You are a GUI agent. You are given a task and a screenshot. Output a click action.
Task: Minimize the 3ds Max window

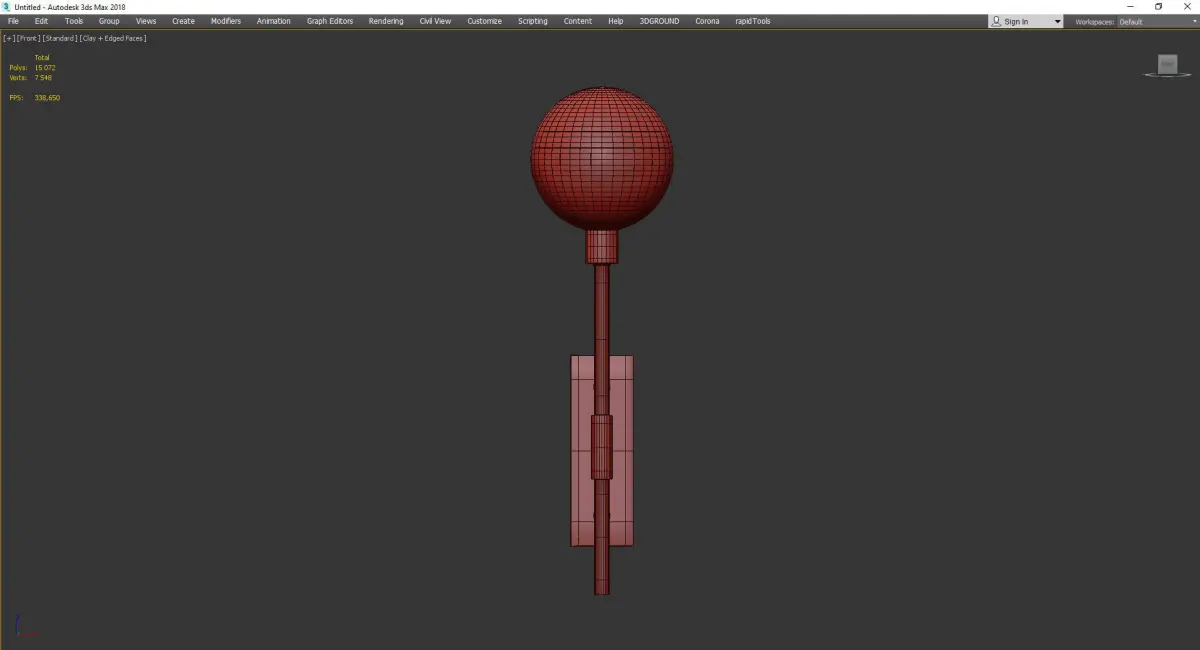tap(1130, 7)
